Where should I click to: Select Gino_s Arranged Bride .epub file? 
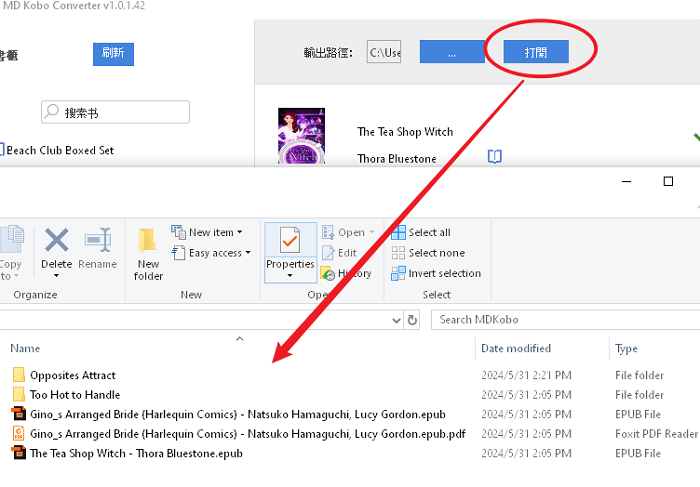pyautogui.click(x=238, y=414)
